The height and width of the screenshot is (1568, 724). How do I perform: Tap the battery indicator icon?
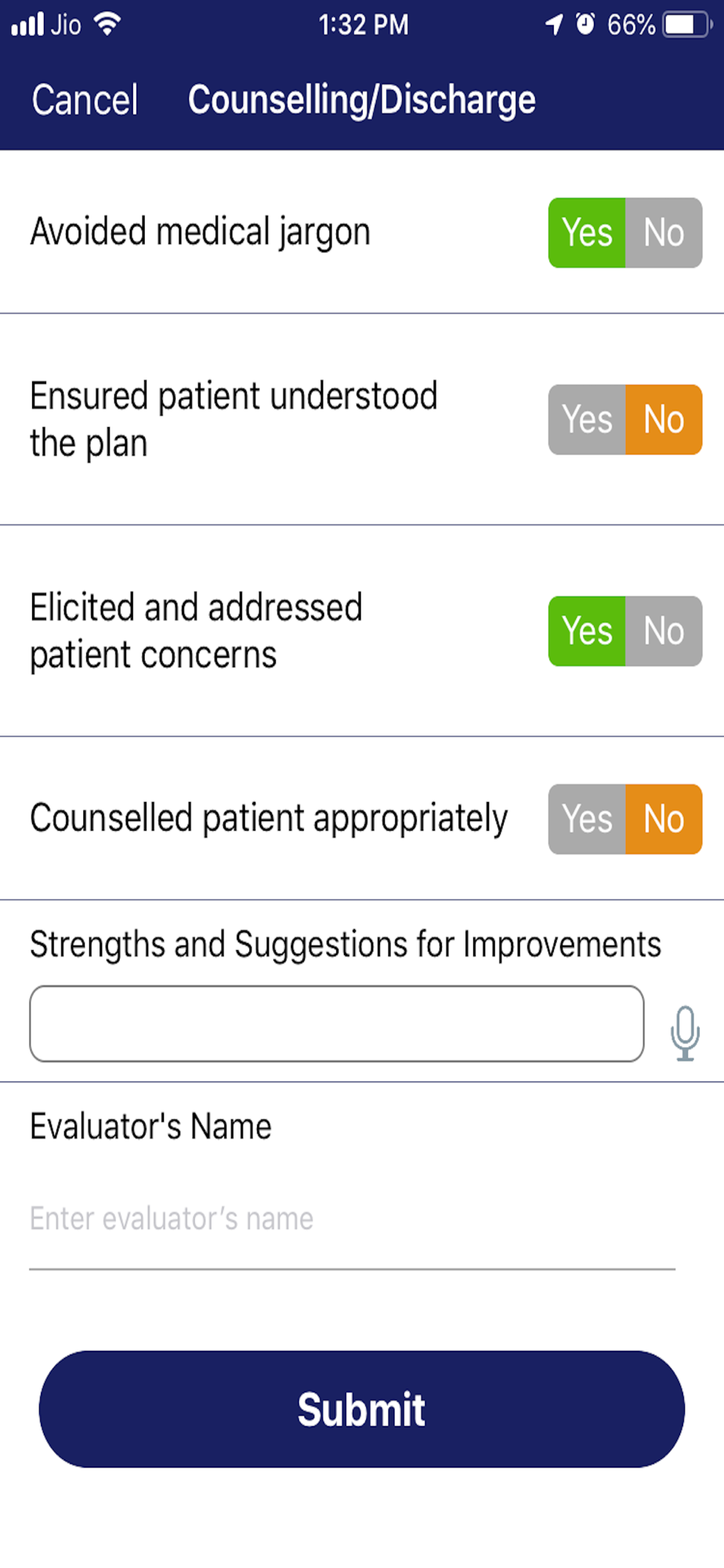[x=687, y=25]
